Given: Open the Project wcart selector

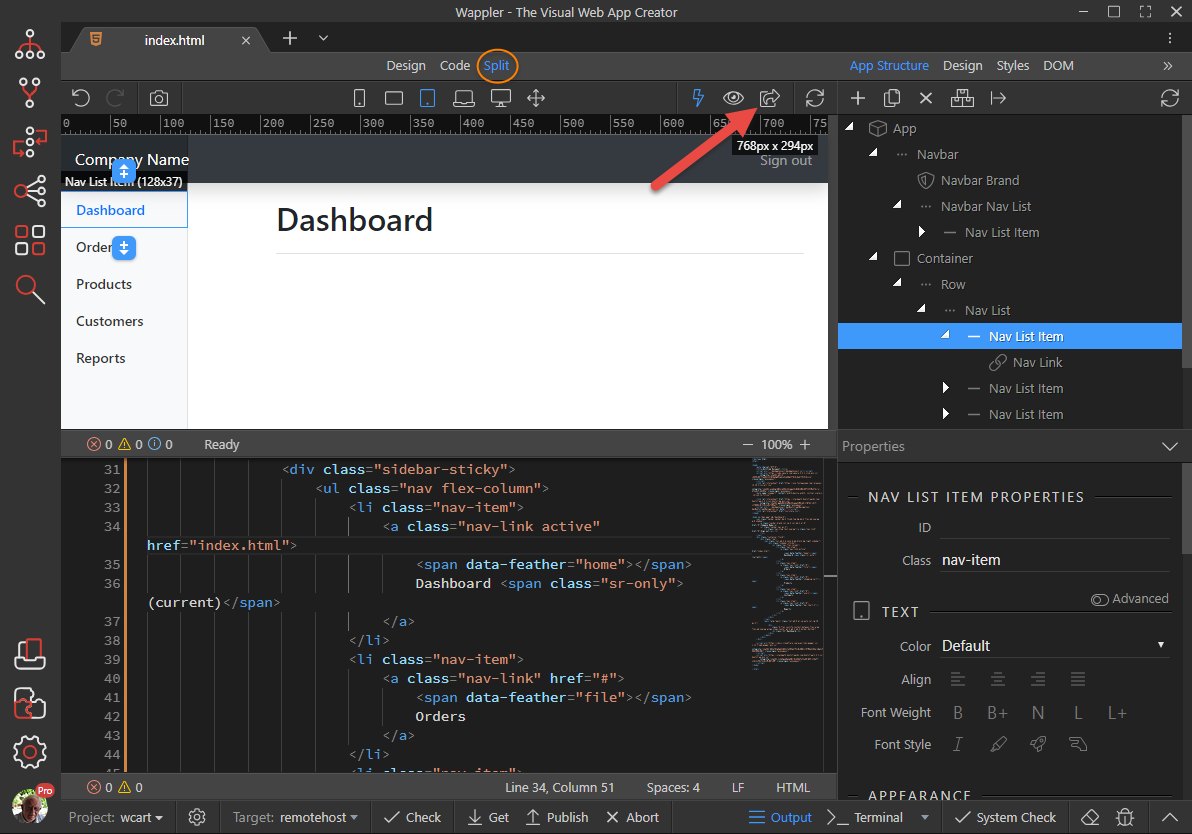Looking at the screenshot, I should pyautogui.click(x=115, y=817).
